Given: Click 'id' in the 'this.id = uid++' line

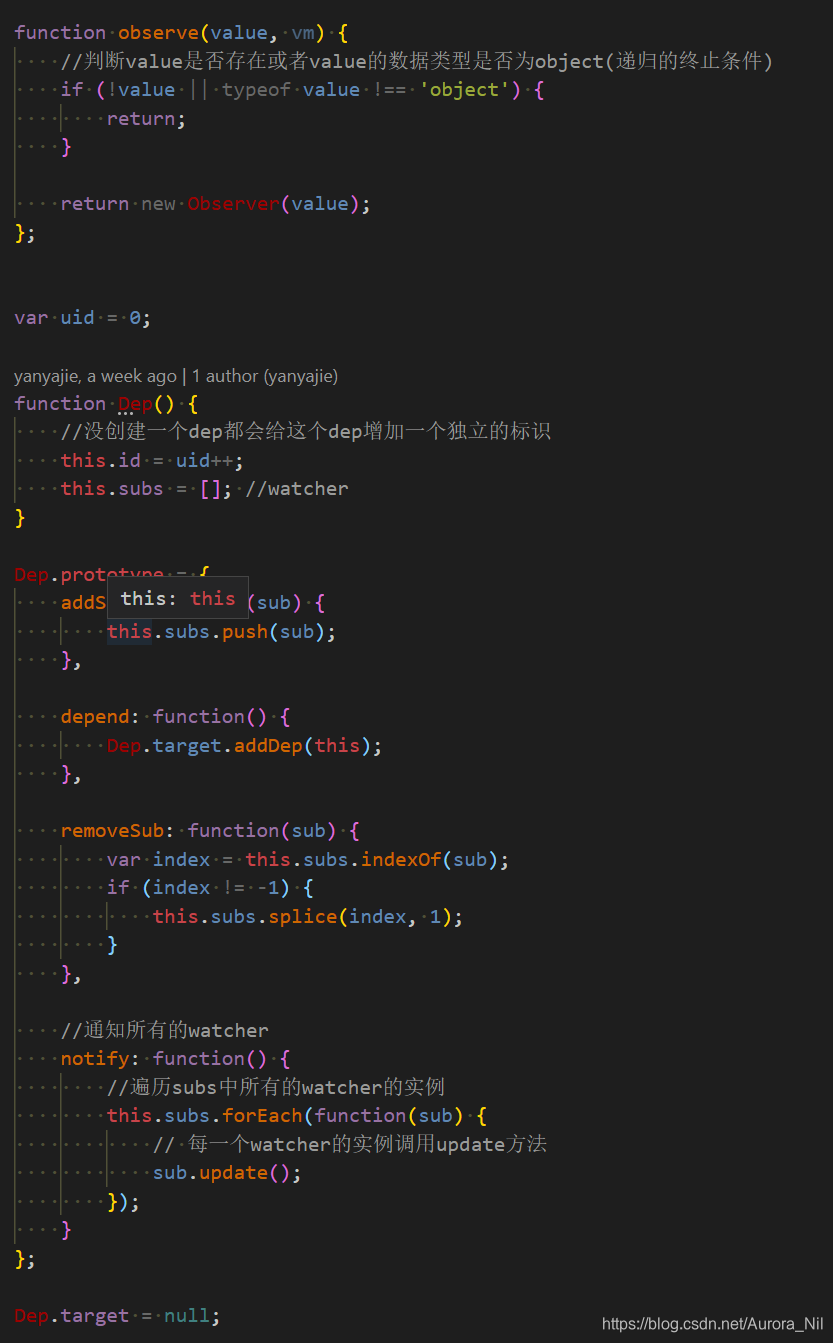Looking at the screenshot, I should (129, 460).
